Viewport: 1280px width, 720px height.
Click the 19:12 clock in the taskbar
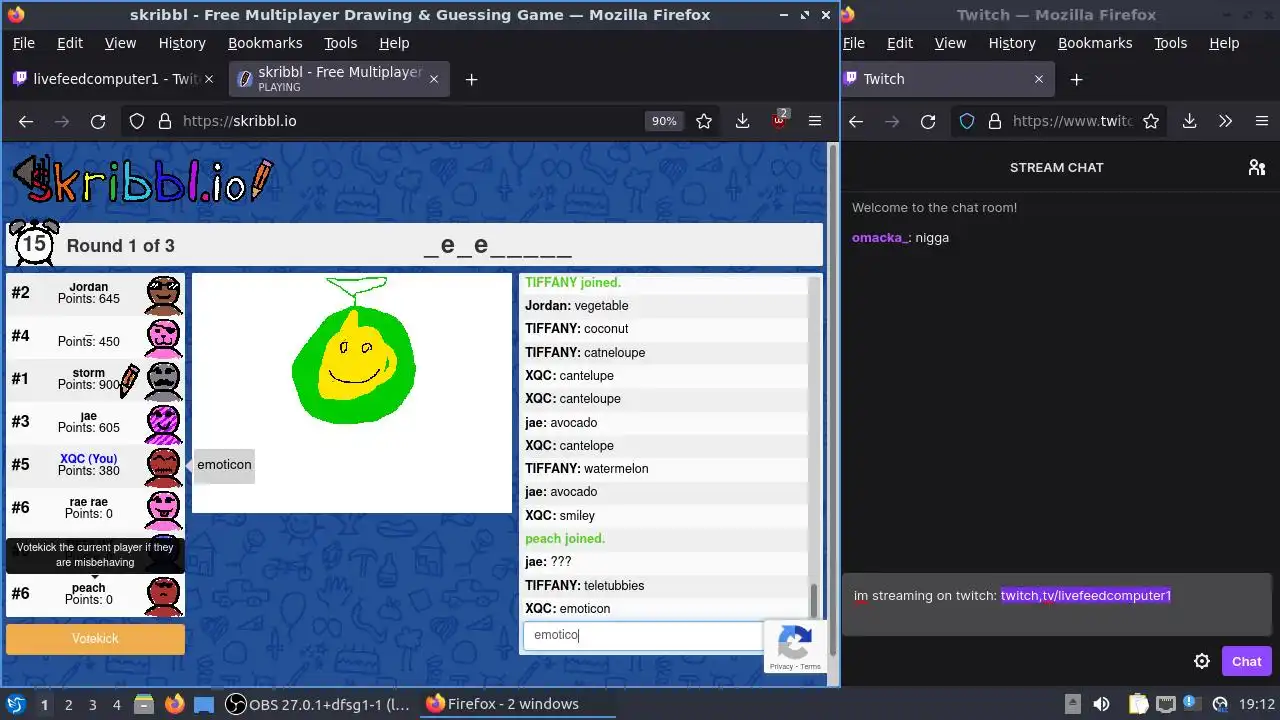click(x=1257, y=704)
